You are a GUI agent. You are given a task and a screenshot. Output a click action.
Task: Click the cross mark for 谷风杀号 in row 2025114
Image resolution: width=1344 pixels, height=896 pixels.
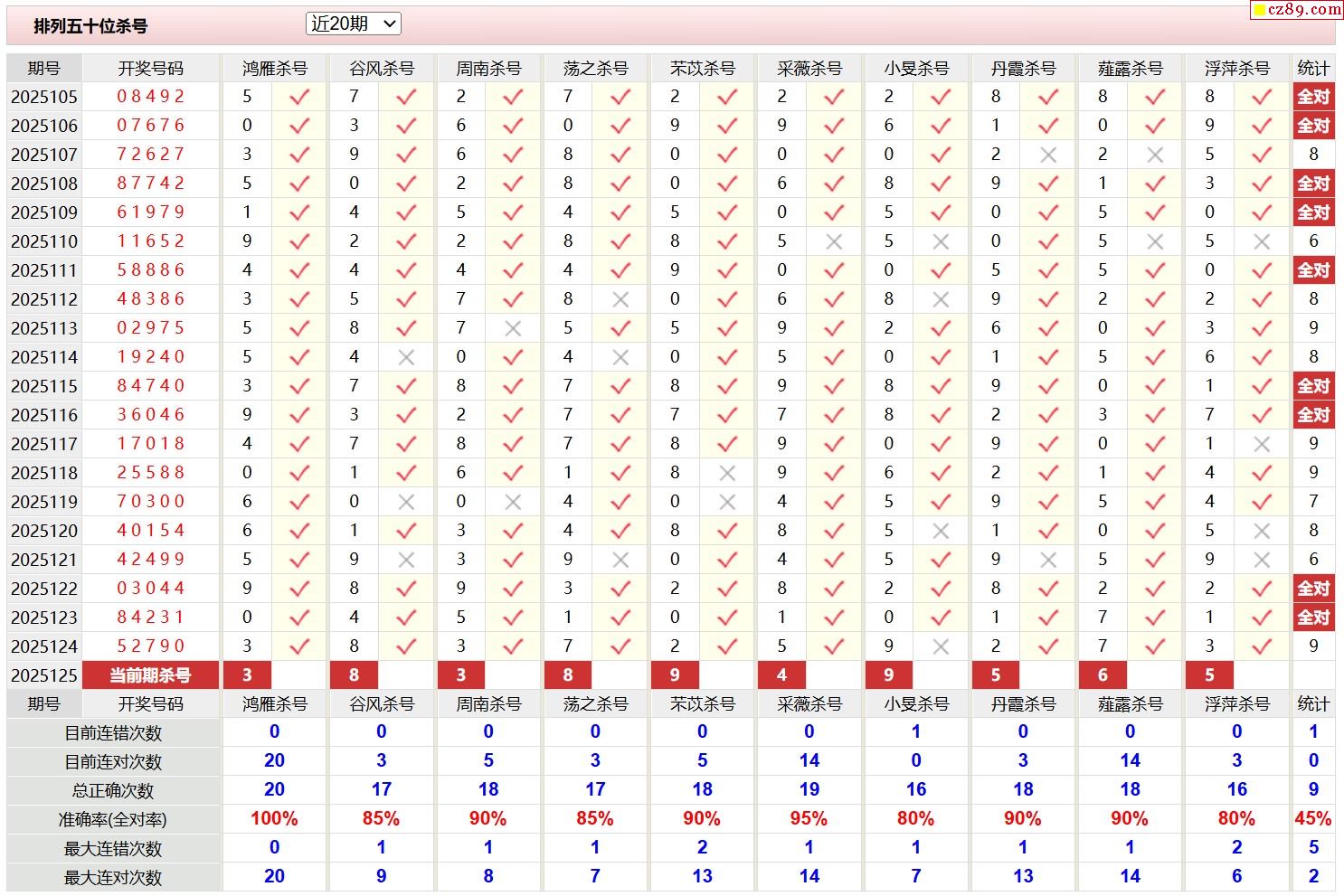coord(406,357)
